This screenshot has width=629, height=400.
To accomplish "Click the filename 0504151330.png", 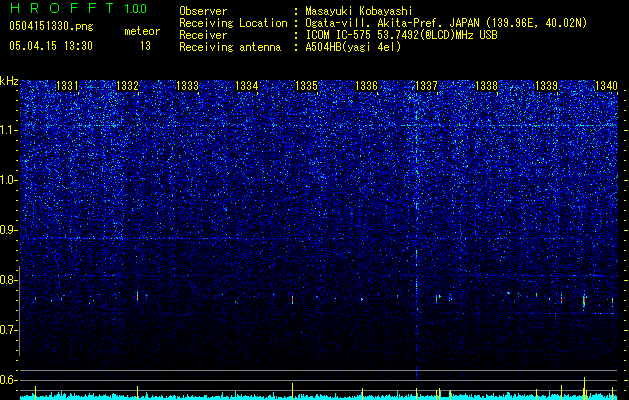I will 51,27.
